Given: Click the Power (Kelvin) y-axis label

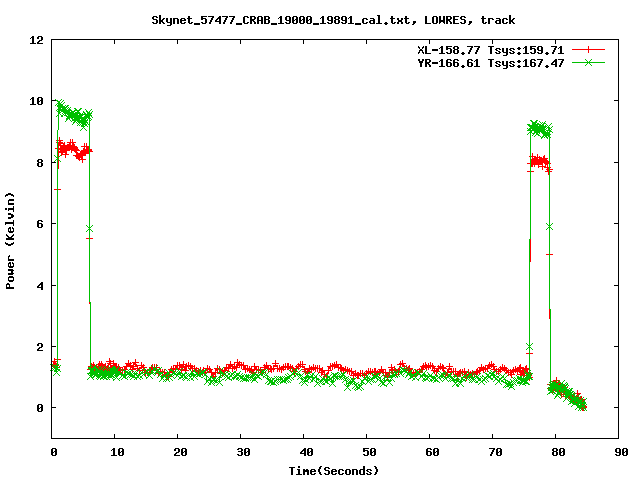Looking at the screenshot, I should coord(10,241).
